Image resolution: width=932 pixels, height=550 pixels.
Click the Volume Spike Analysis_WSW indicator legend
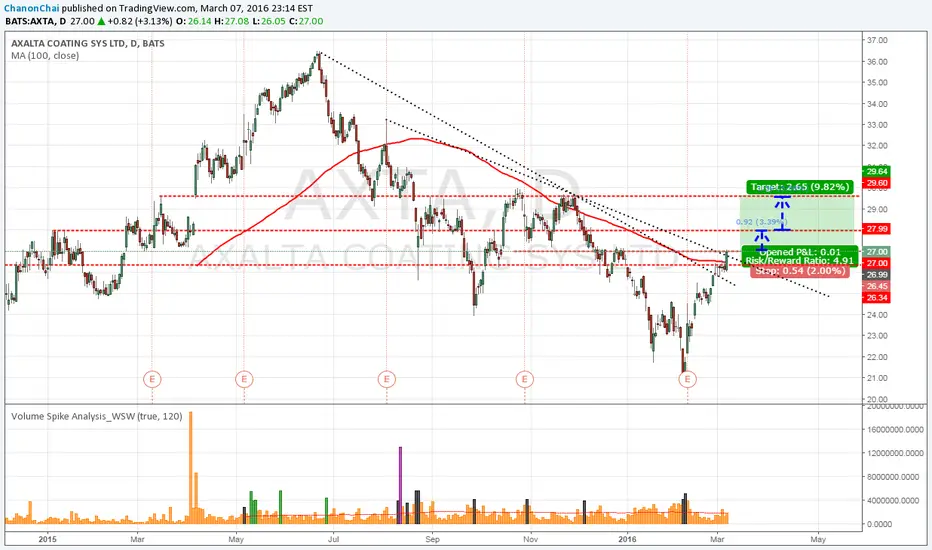pyautogui.click(x=97, y=416)
